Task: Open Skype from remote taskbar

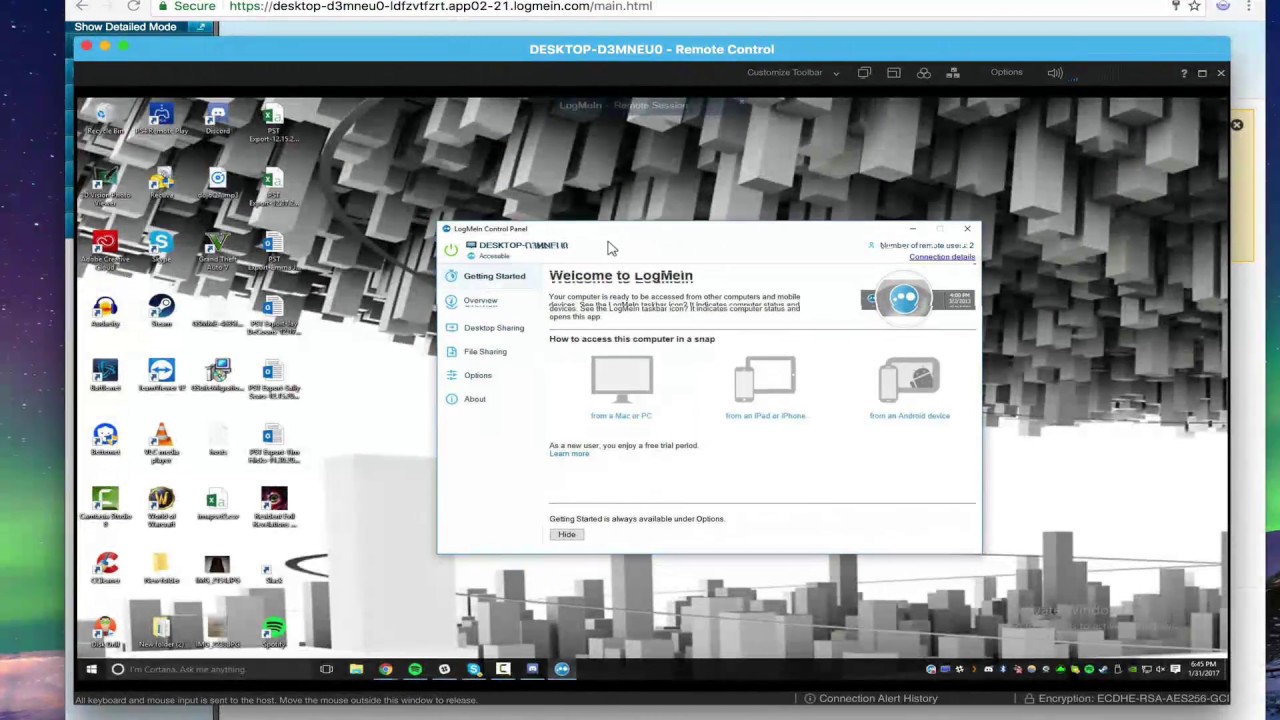Action: pyautogui.click(x=474, y=669)
